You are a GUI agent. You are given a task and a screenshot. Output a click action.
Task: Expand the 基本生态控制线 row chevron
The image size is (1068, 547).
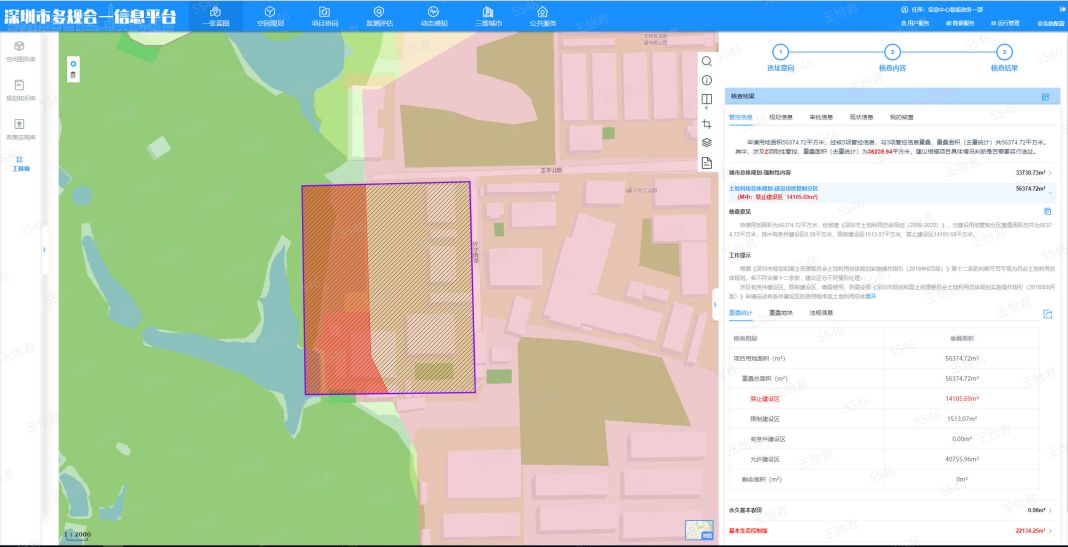click(1050, 531)
